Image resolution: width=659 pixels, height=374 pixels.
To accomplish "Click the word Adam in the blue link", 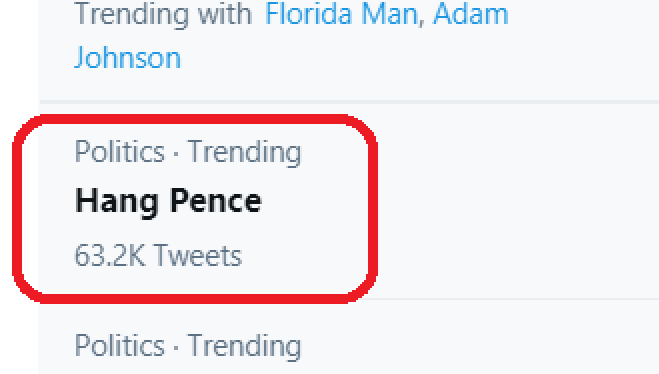I will [471, 14].
